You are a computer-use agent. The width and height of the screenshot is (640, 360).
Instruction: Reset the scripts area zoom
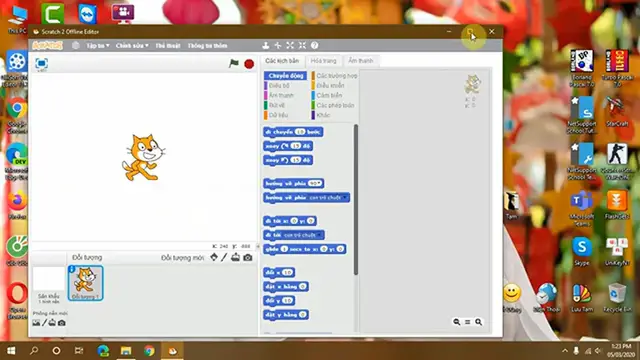point(468,322)
